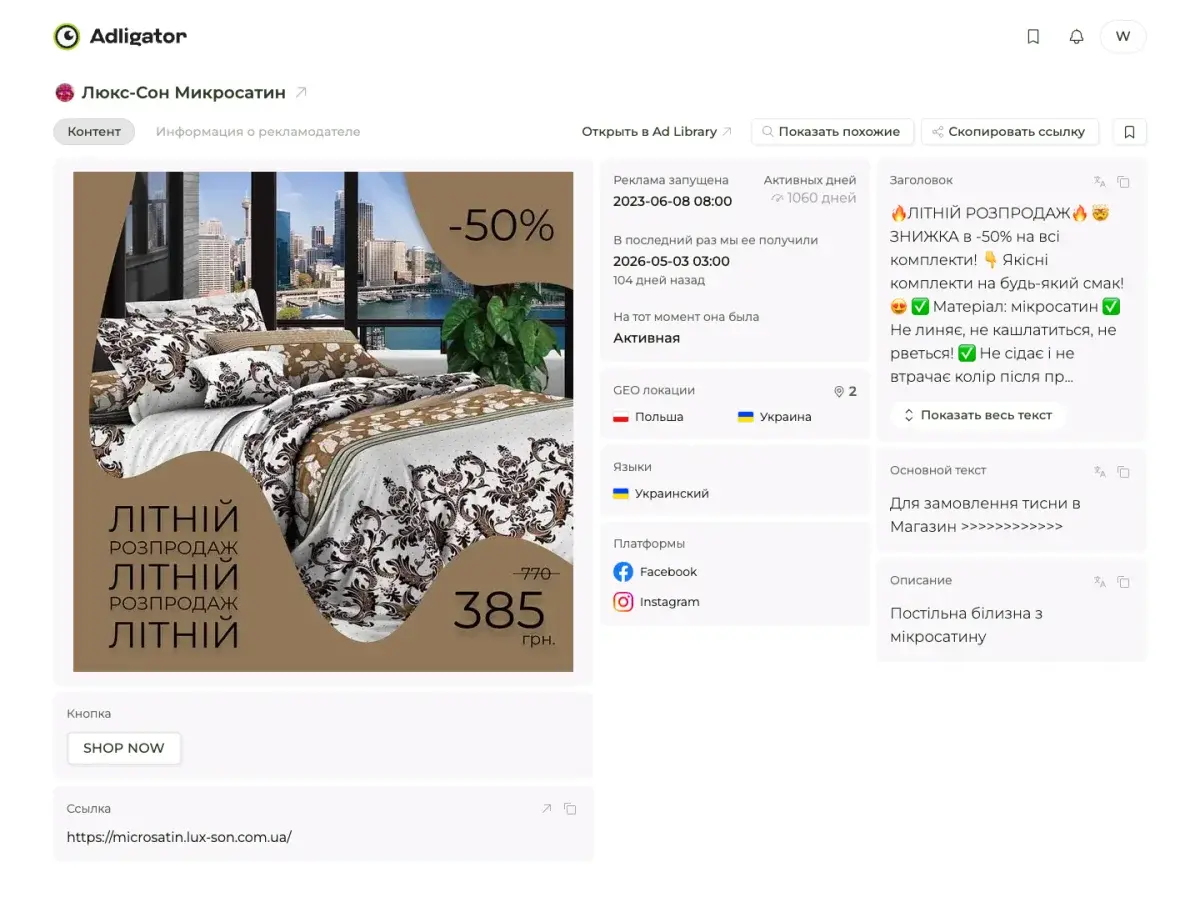Open the W user profile avatar
This screenshot has width=1200, height=917.
point(1123,37)
